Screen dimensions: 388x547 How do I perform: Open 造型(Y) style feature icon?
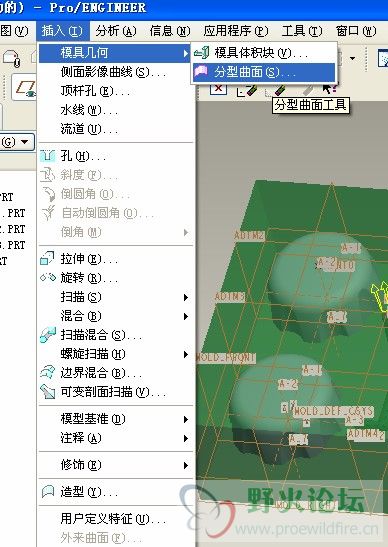[x=47, y=492]
